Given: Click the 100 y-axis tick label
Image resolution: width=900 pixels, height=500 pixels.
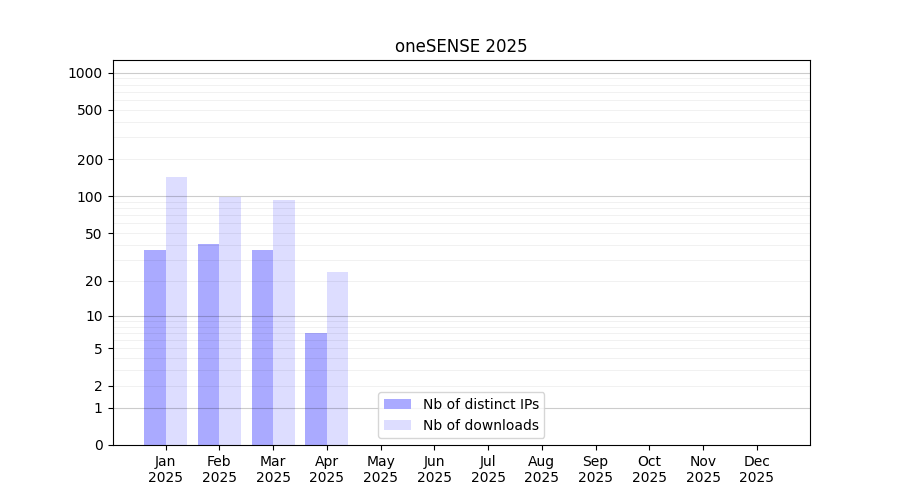Looking at the screenshot, I should point(91,197).
